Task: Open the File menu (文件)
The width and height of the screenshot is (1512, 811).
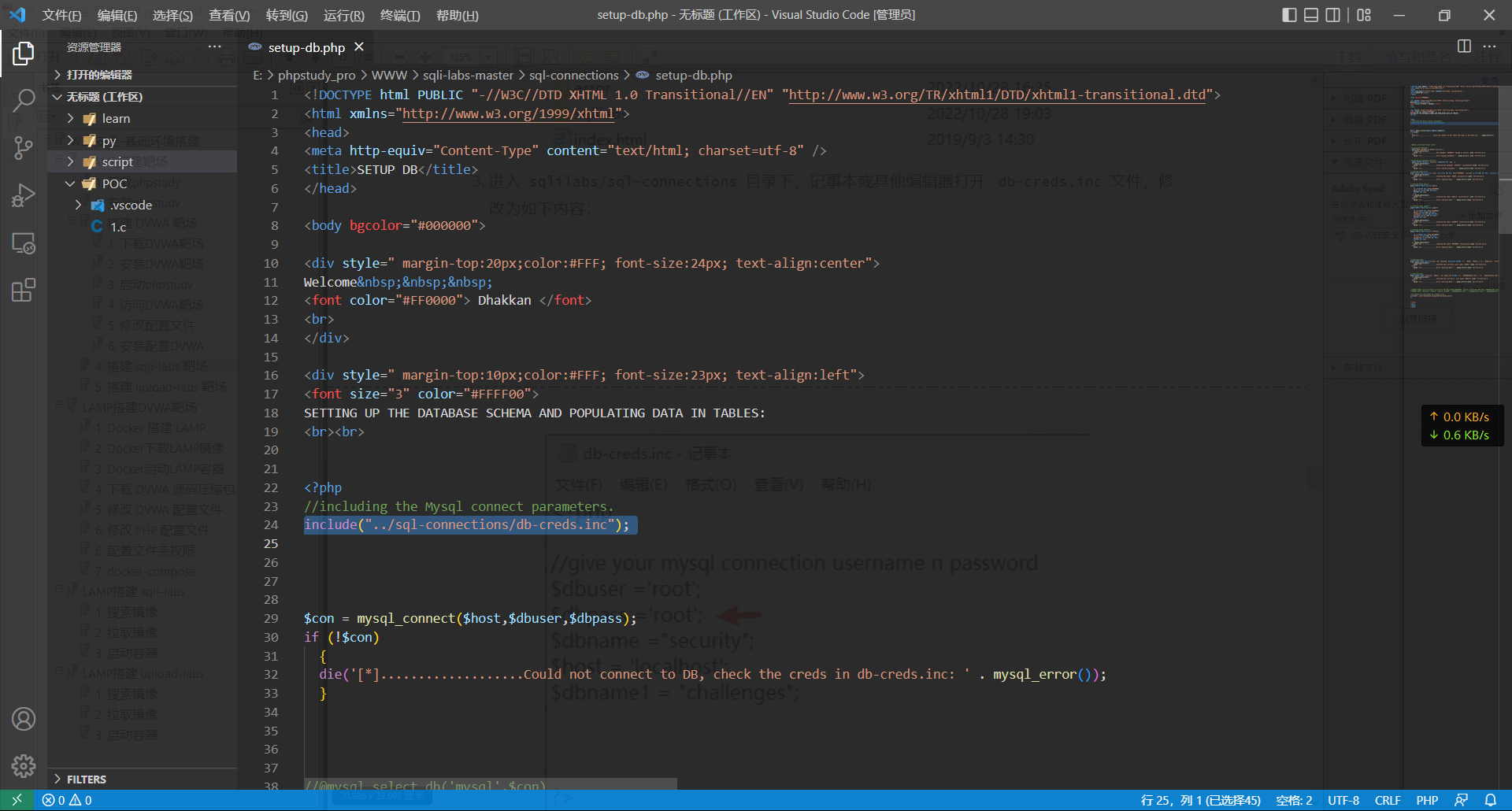Action: click(x=61, y=15)
